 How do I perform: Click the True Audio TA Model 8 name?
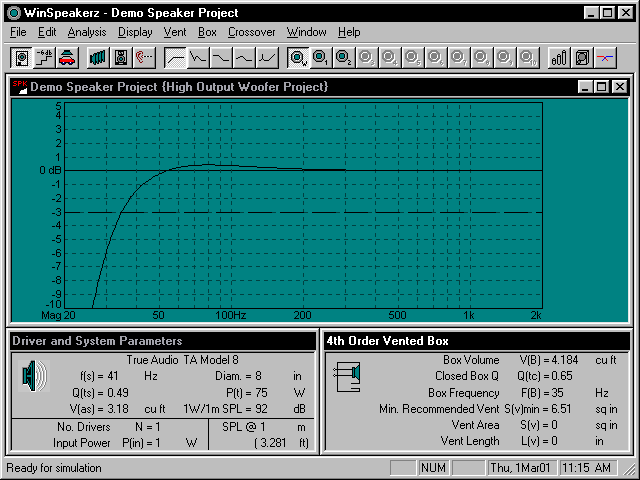tap(182, 360)
